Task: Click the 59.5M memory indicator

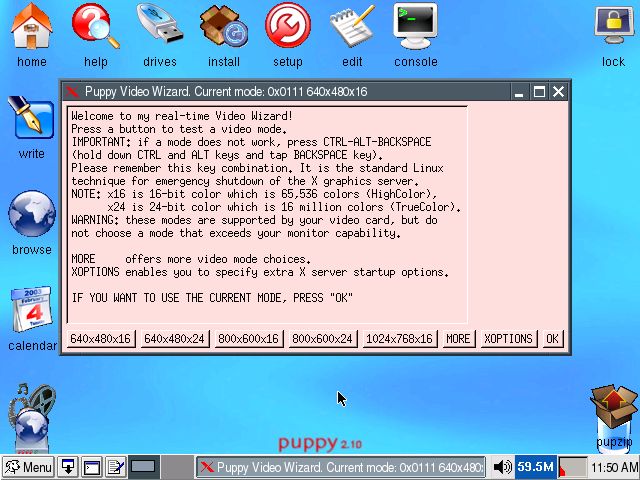Action: (535, 467)
